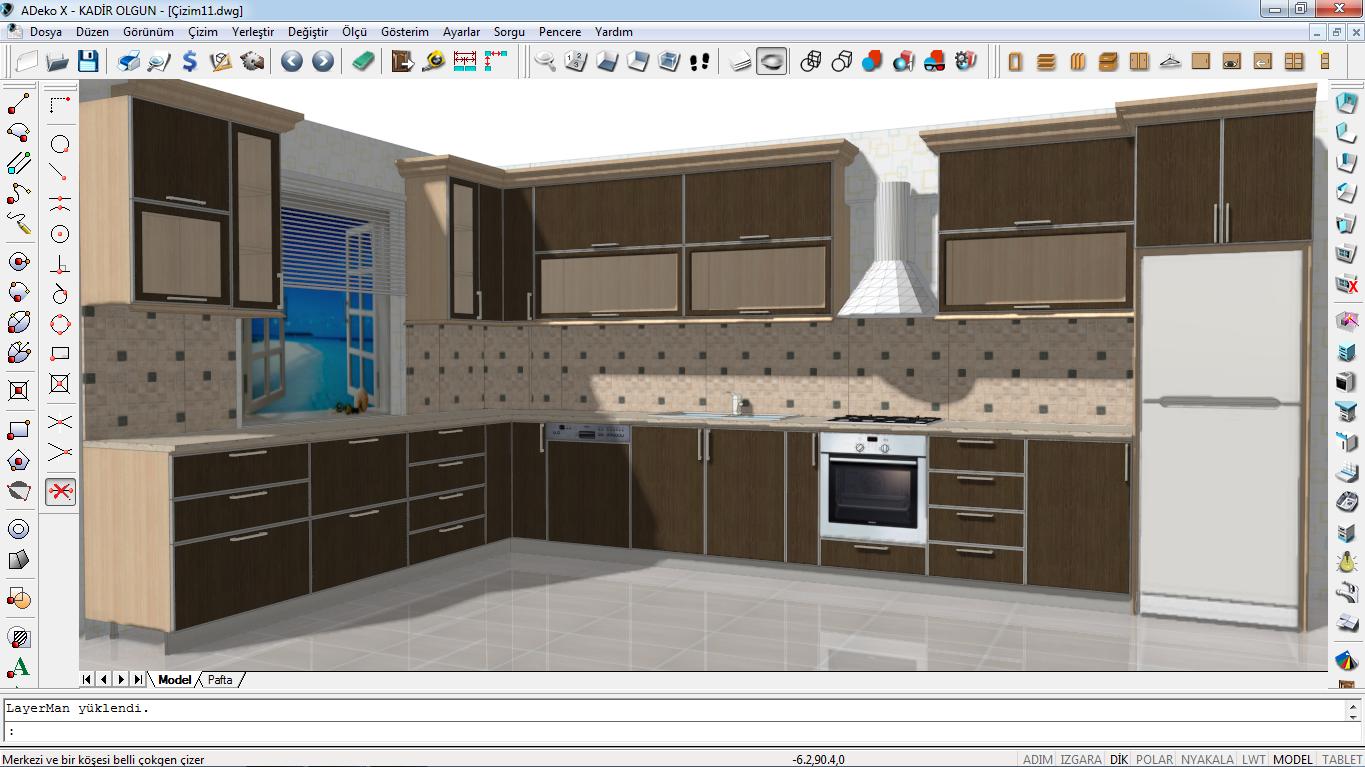Click the multicolor umbrella icon in right toolbar
The height and width of the screenshot is (767, 1365).
pyautogui.click(x=1347, y=661)
